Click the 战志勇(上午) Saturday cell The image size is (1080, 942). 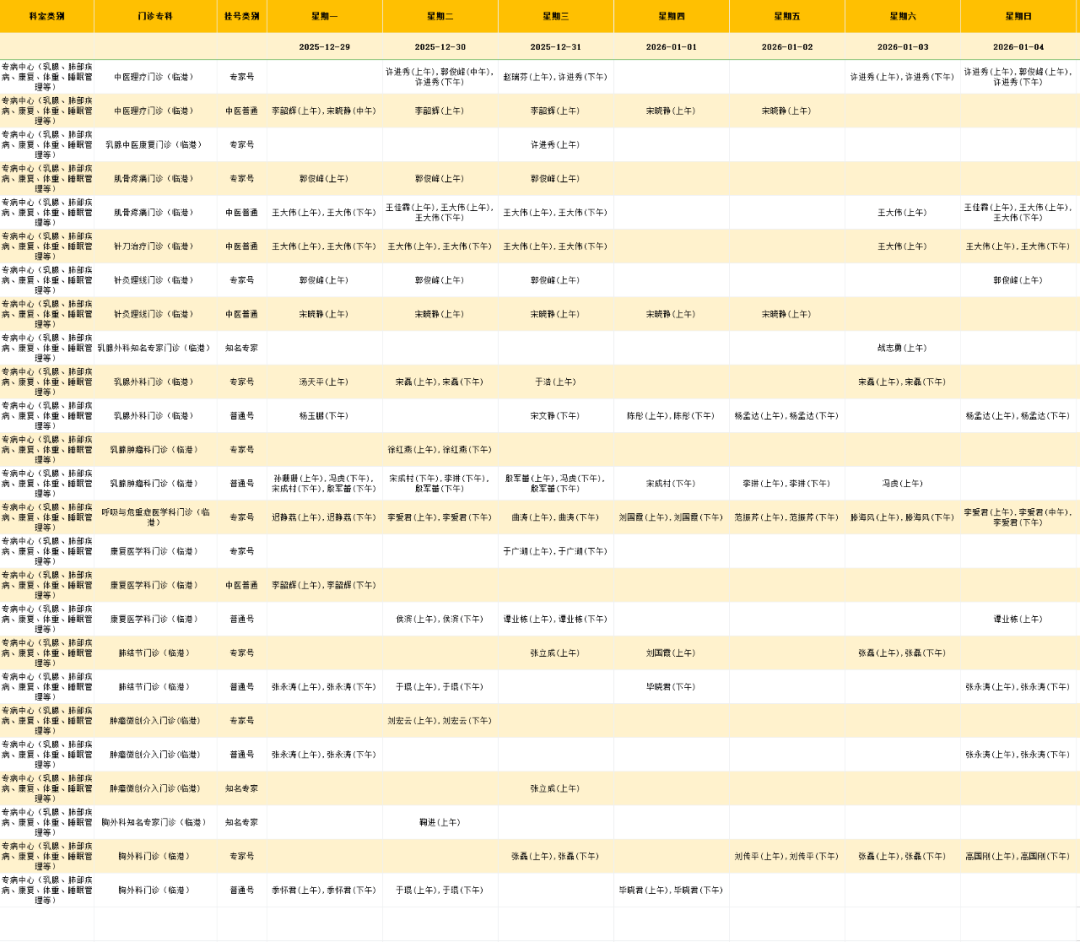tap(902, 348)
